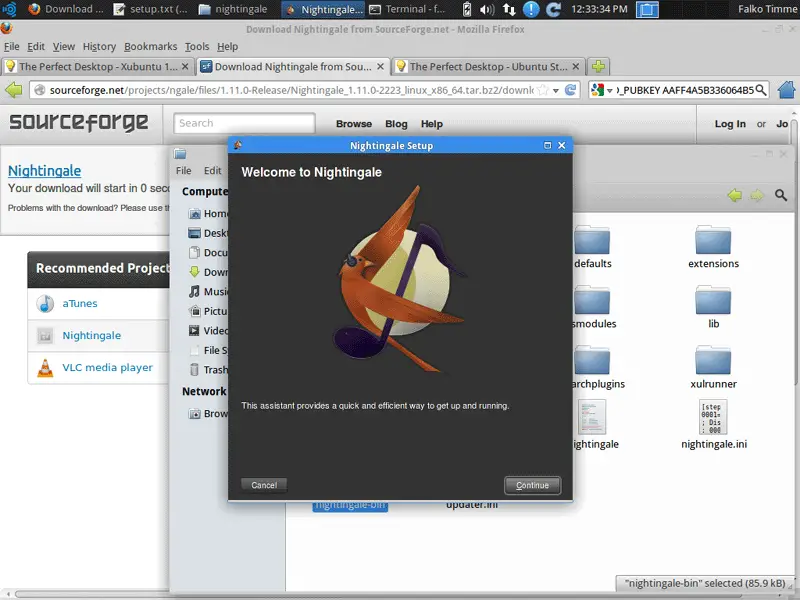800x600 pixels.
Task: Open the Bookmarks menu
Action: [151, 46]
